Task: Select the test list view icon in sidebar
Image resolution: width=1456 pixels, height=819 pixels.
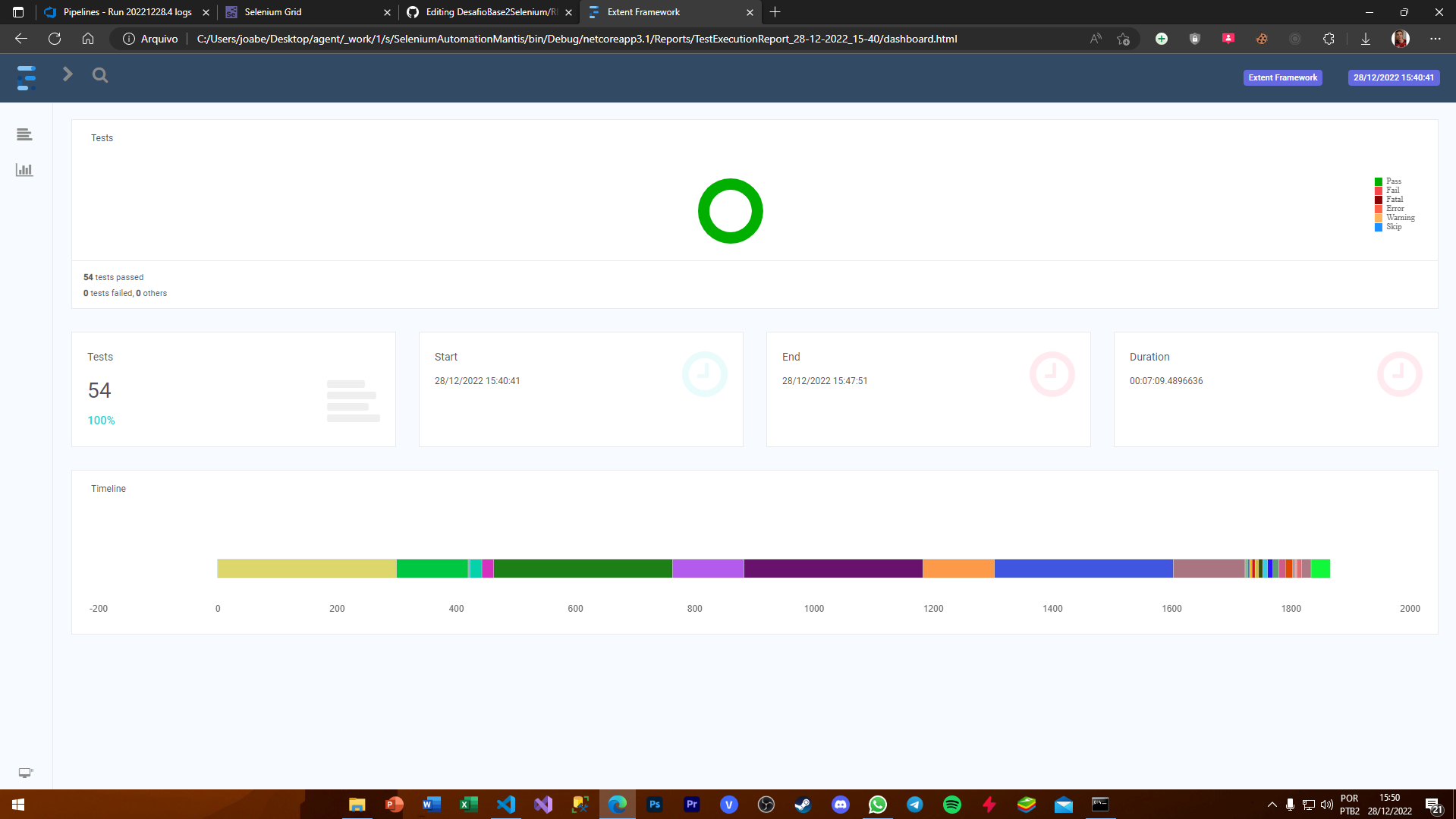Action: coord(24,134)
